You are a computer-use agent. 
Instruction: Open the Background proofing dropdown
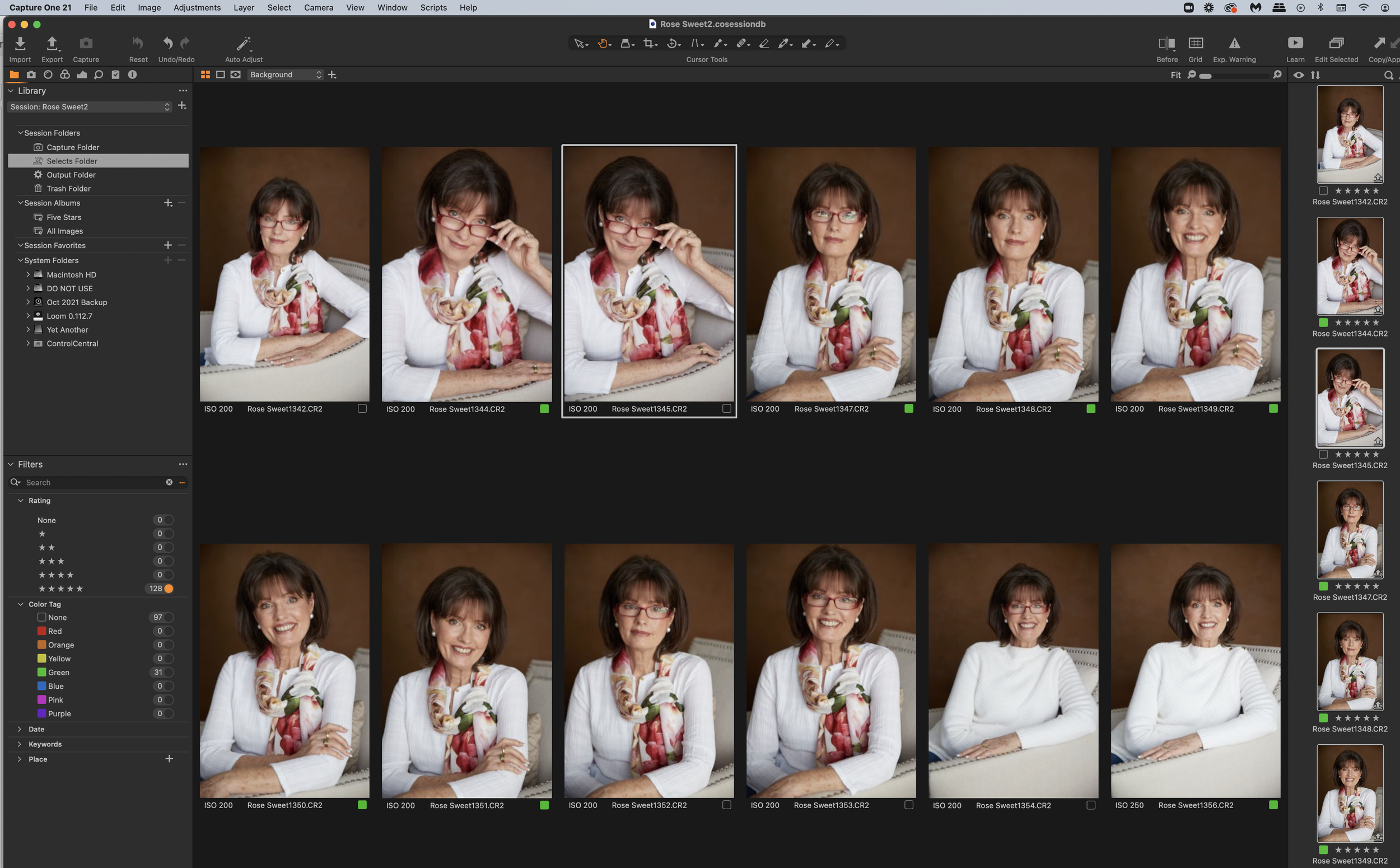285,74
